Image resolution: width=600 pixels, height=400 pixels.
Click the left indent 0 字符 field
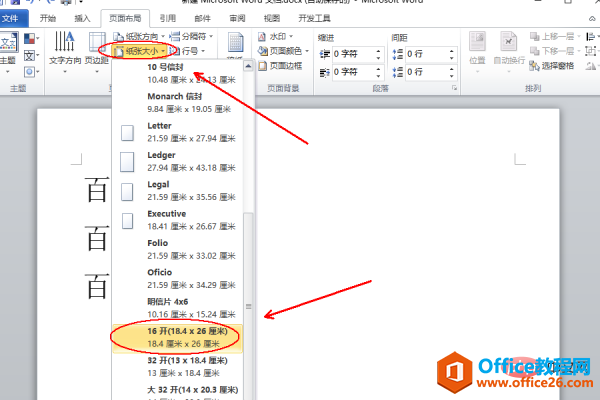point(353,54)
